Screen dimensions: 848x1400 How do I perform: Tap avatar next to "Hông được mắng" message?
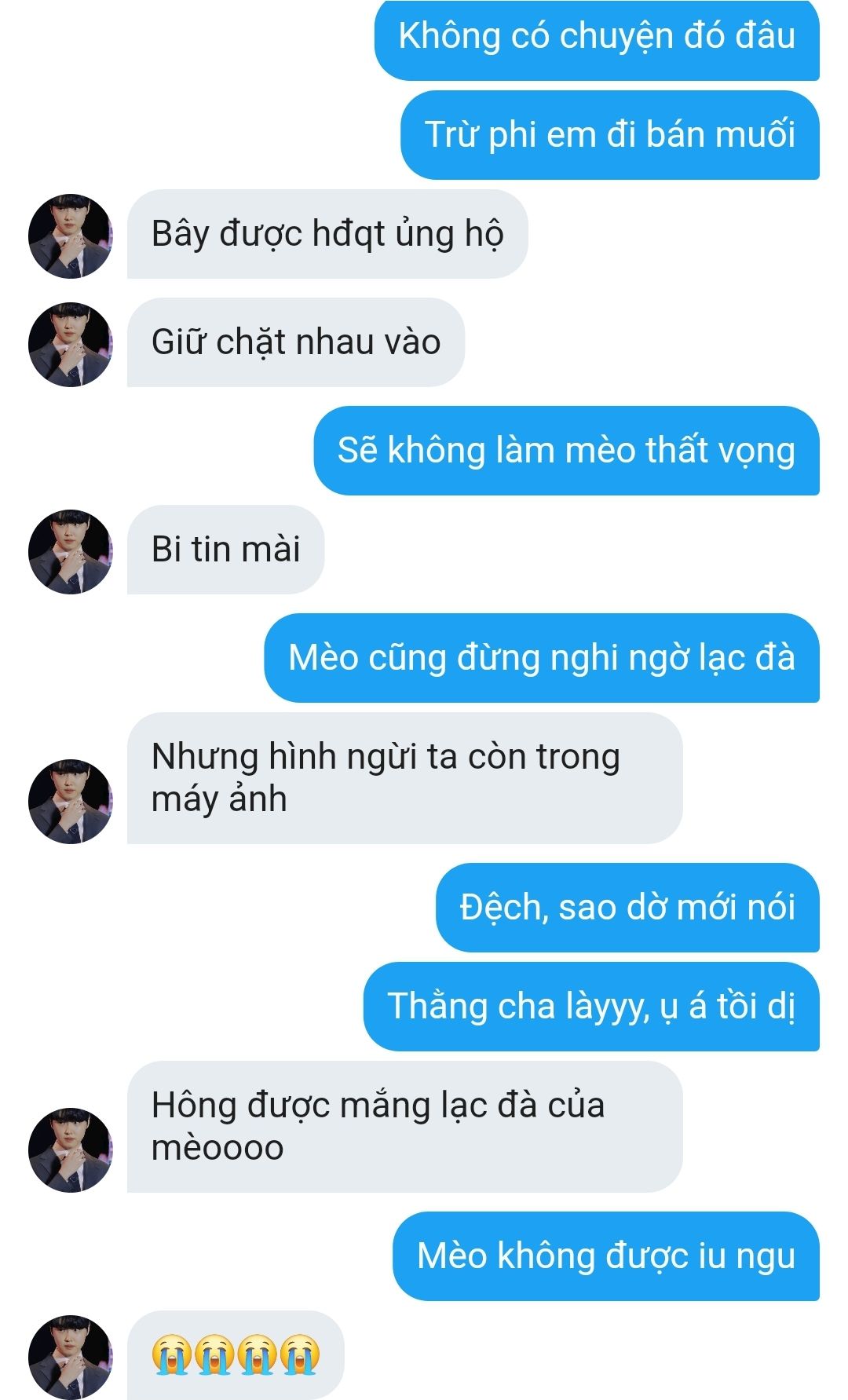pos(71,1150)
